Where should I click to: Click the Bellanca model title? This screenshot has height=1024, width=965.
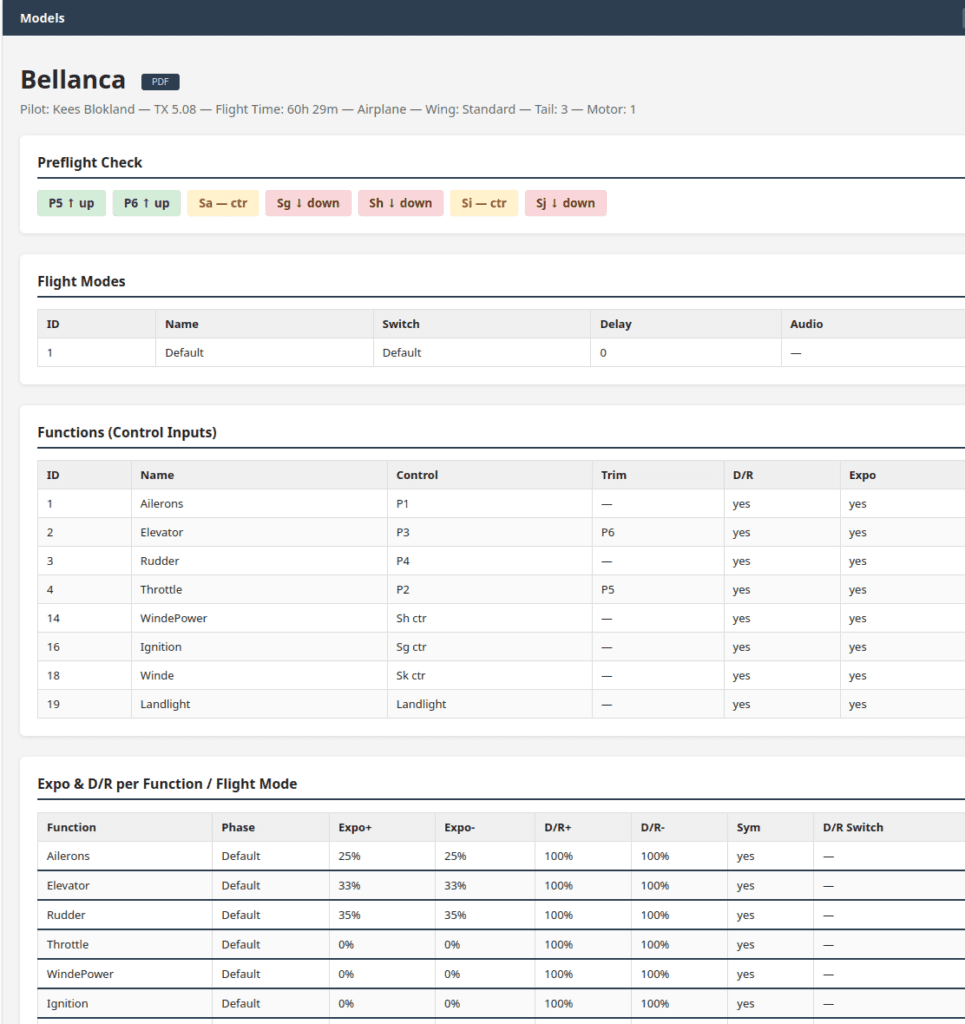click(x=73, y=80)
